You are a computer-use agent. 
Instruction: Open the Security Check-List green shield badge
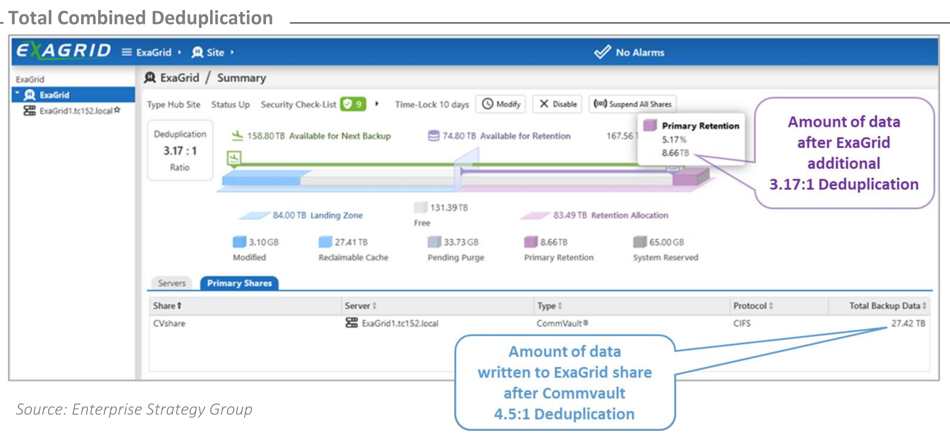pyautogui.click(x=353, y=104)
